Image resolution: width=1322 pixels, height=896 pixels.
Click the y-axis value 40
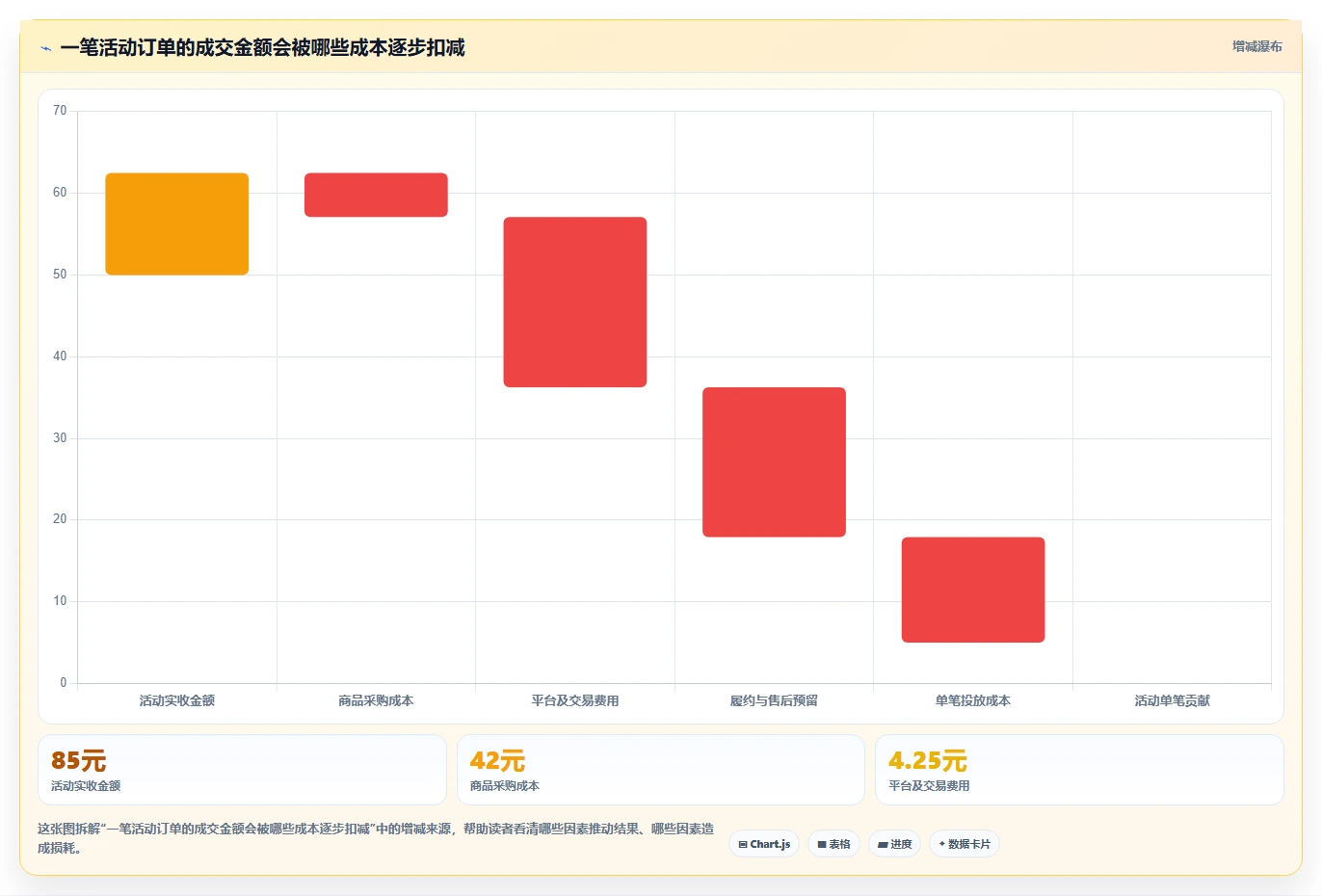click(60, 356)
